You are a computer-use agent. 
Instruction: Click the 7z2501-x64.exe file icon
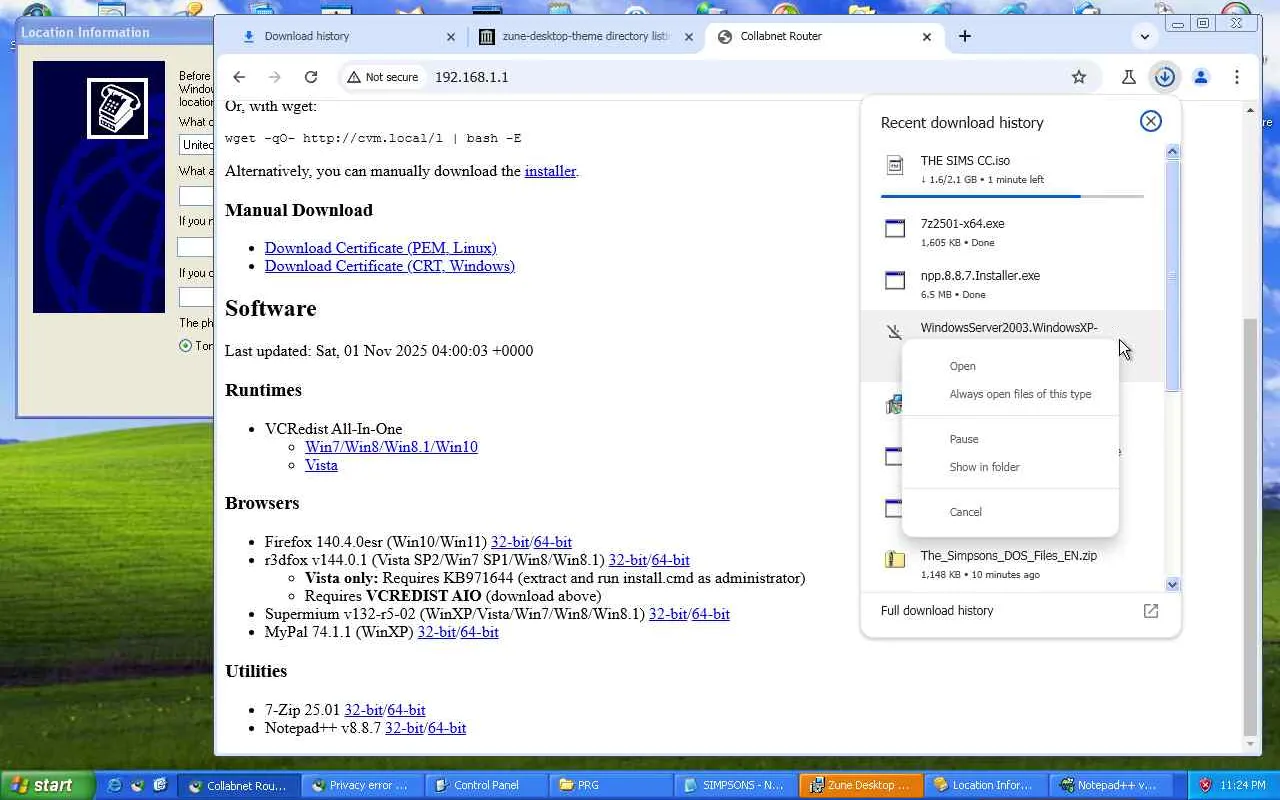(x=895, y=229)
